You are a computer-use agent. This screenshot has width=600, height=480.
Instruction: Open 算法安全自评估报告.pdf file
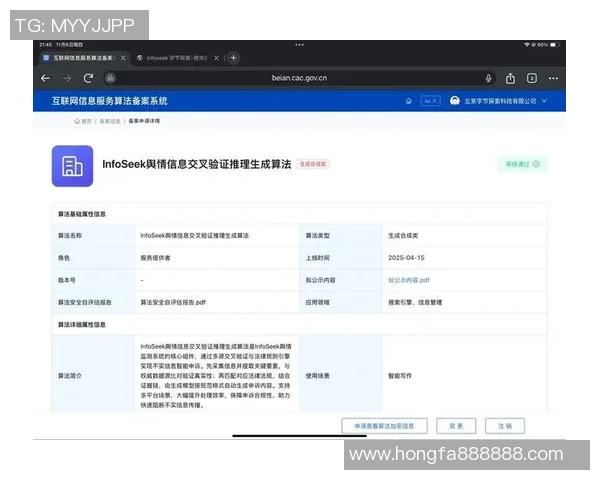[x=173, y=302]
